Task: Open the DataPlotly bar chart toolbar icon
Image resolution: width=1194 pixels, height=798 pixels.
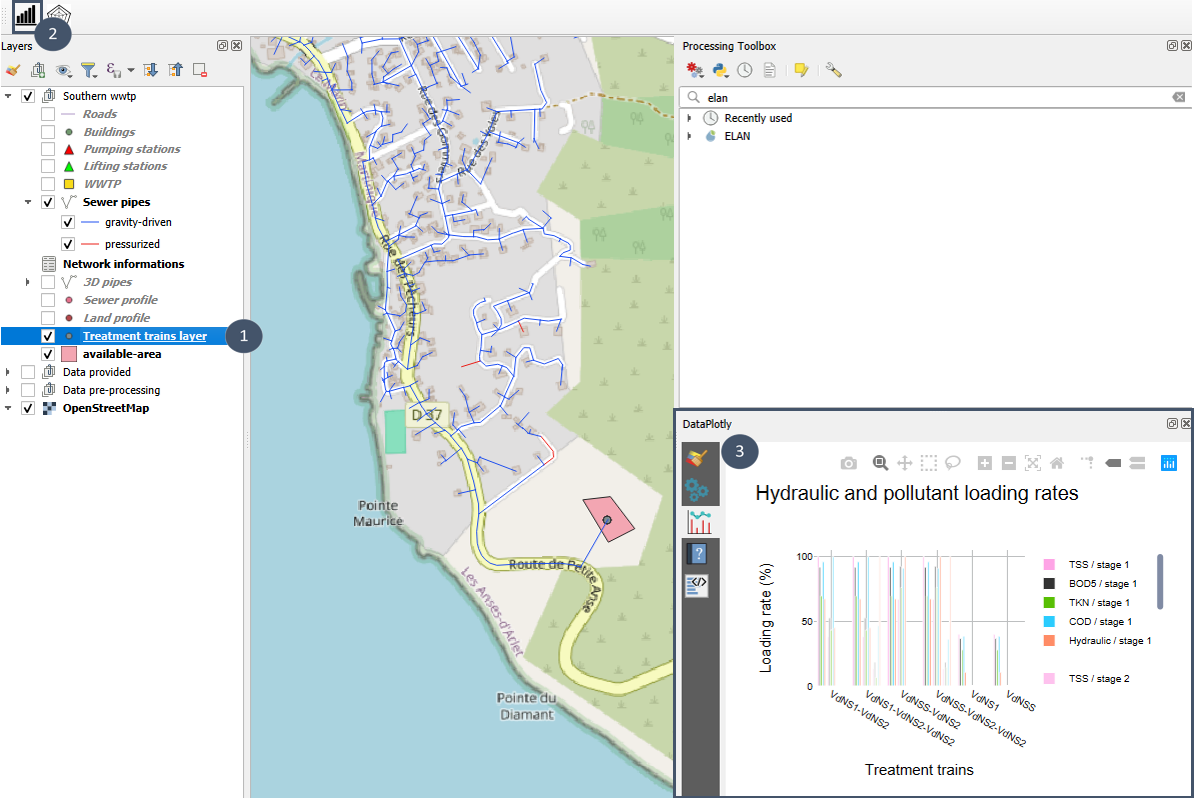Action: click(27, 15)
